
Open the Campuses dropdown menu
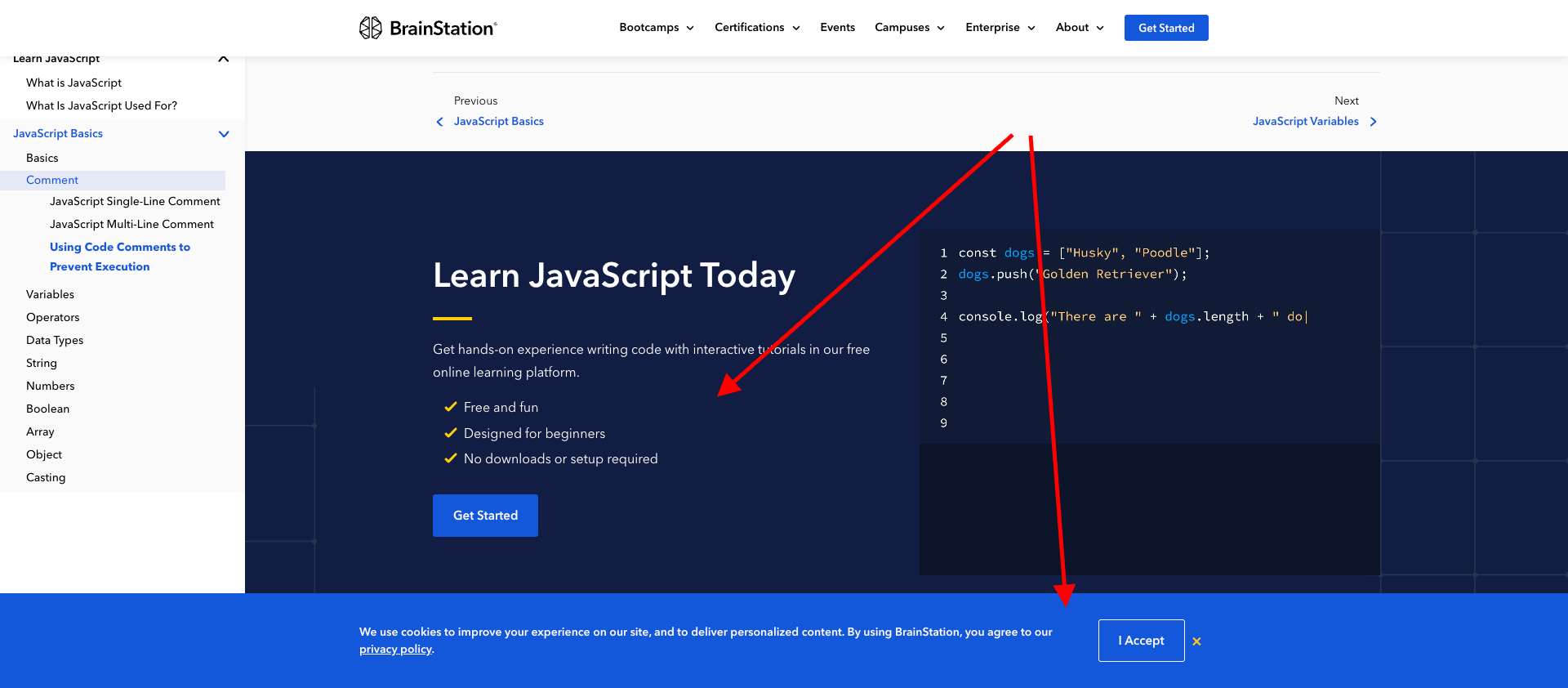[x=910, y=28]
